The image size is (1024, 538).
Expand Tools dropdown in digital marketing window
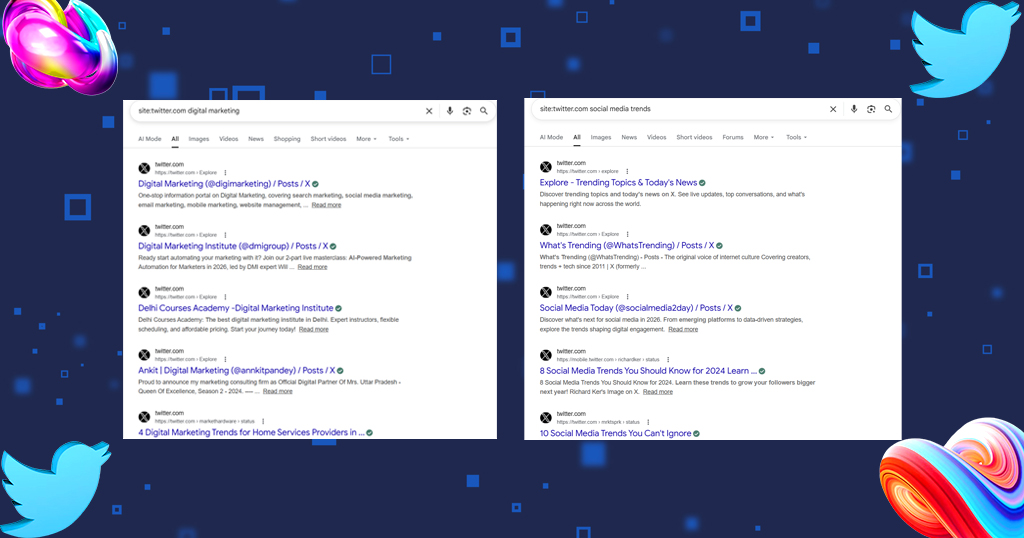point(399,139)
